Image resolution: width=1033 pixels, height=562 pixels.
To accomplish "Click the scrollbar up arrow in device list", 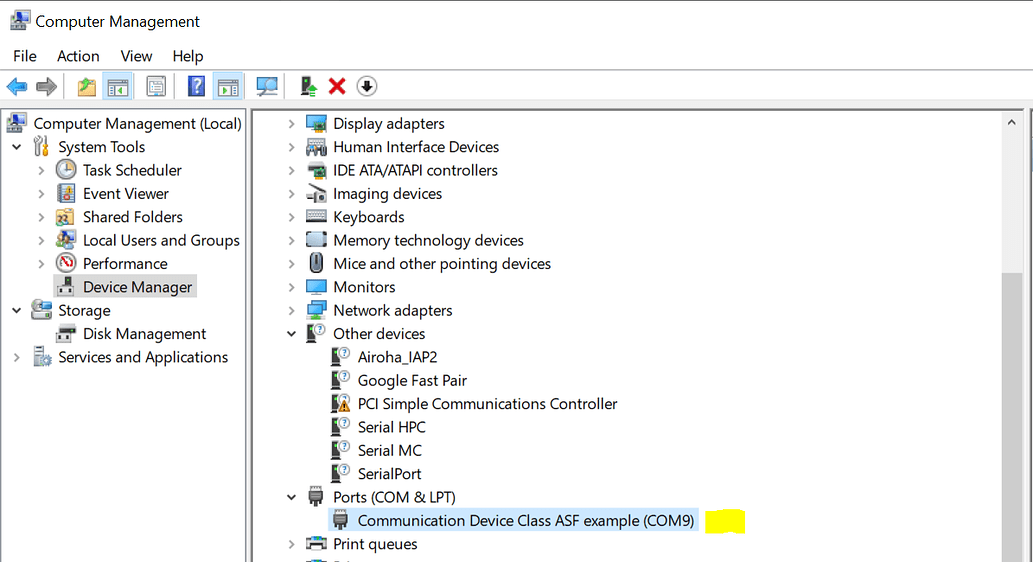I will coord(1011,123).
